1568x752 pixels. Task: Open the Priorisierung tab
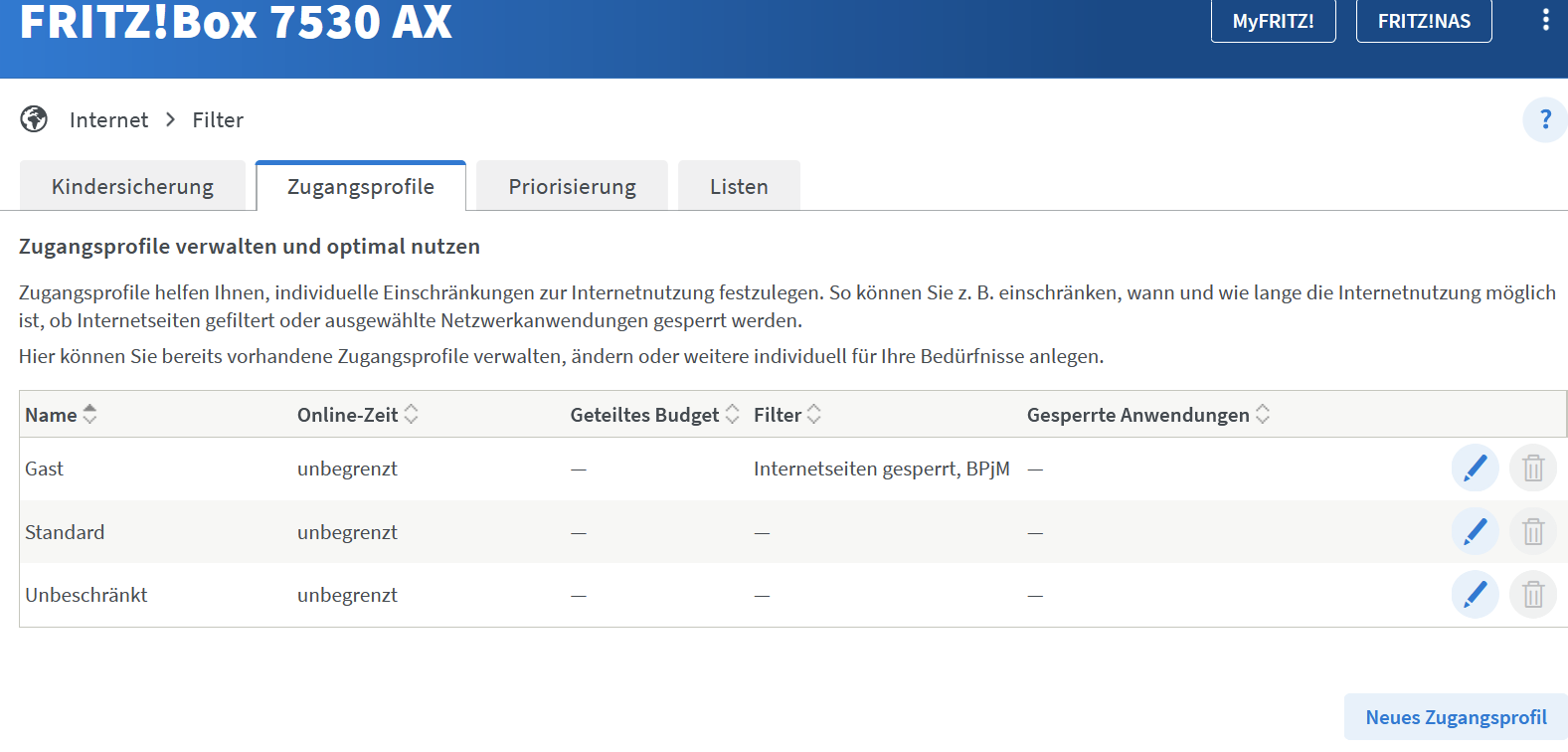pyautogui.click(x=572, y=186)
